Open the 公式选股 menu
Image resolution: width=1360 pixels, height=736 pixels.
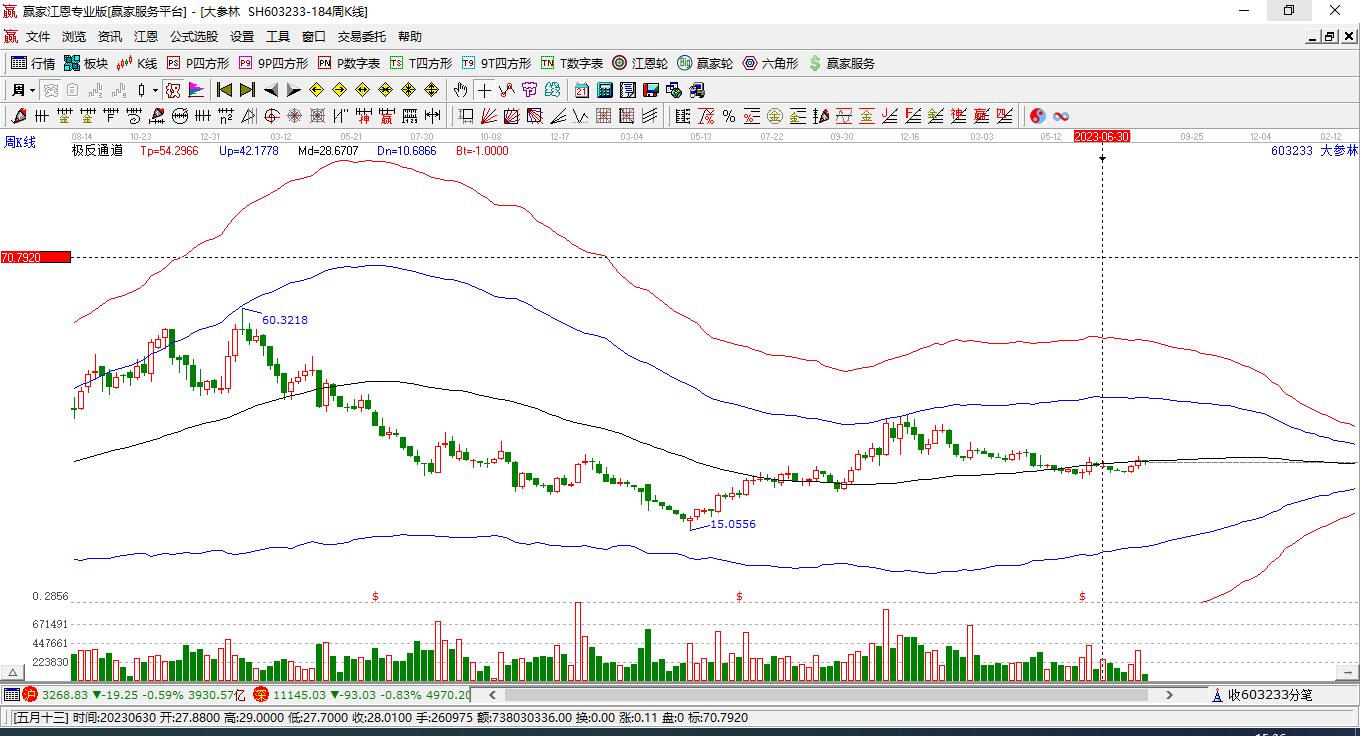coord(193,37)
